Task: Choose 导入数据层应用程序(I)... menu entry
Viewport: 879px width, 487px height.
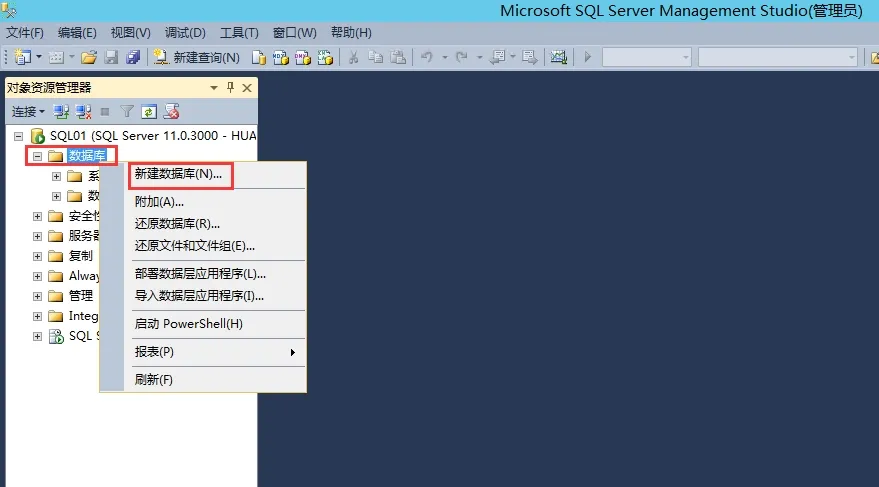Action: (199, 296)
